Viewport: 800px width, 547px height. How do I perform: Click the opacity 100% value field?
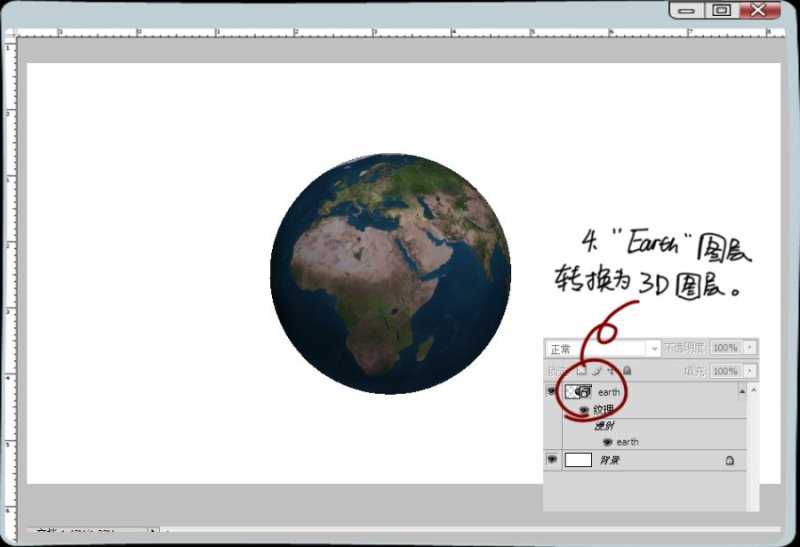point(725,348)
